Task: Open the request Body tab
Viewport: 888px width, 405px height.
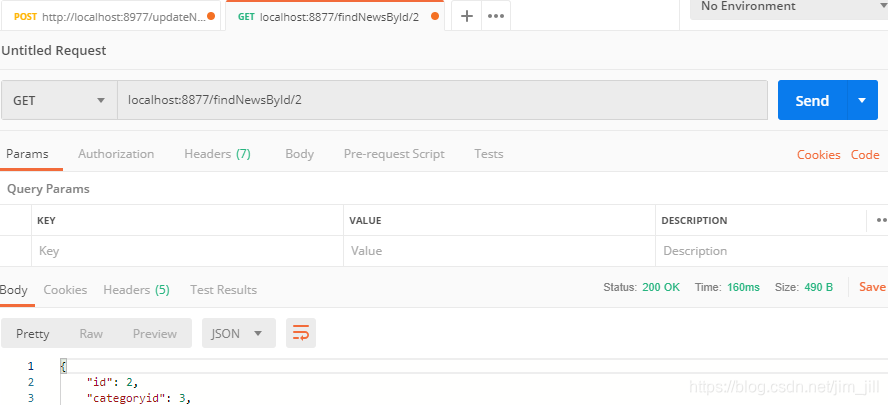Action: [x=300, y=154]
